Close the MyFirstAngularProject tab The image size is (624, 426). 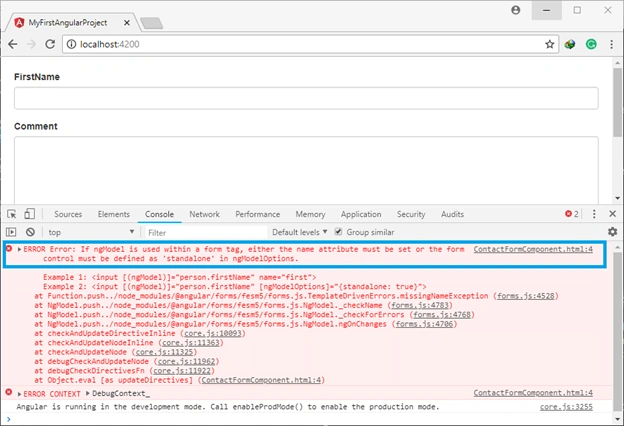127,23
